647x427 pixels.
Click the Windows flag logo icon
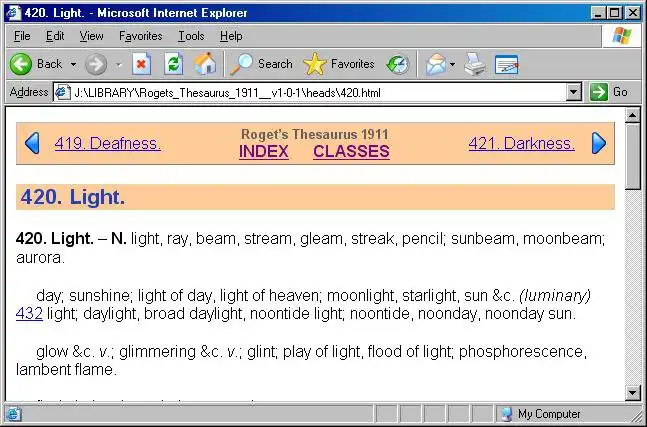coord(621,36)
